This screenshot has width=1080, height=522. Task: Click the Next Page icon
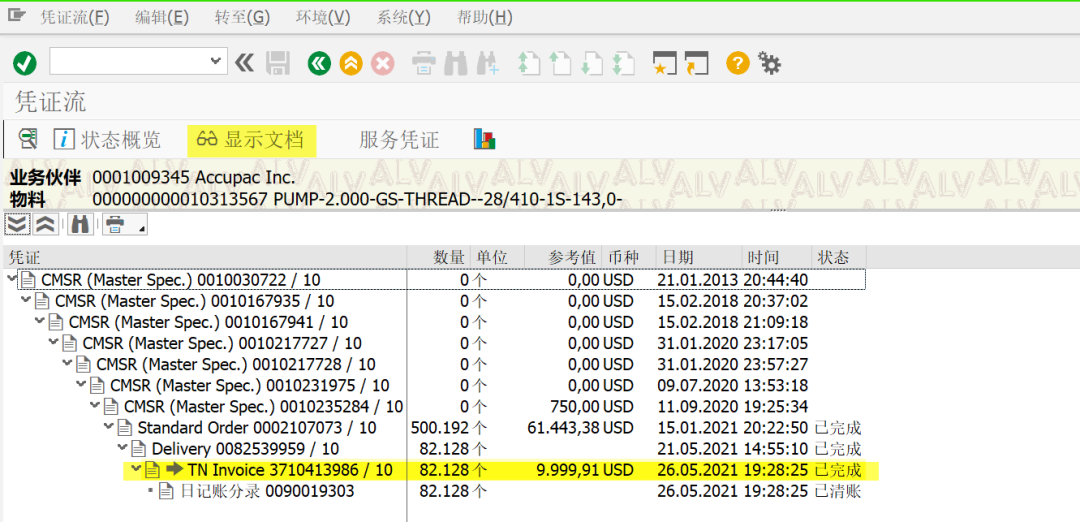coord(592,64)
